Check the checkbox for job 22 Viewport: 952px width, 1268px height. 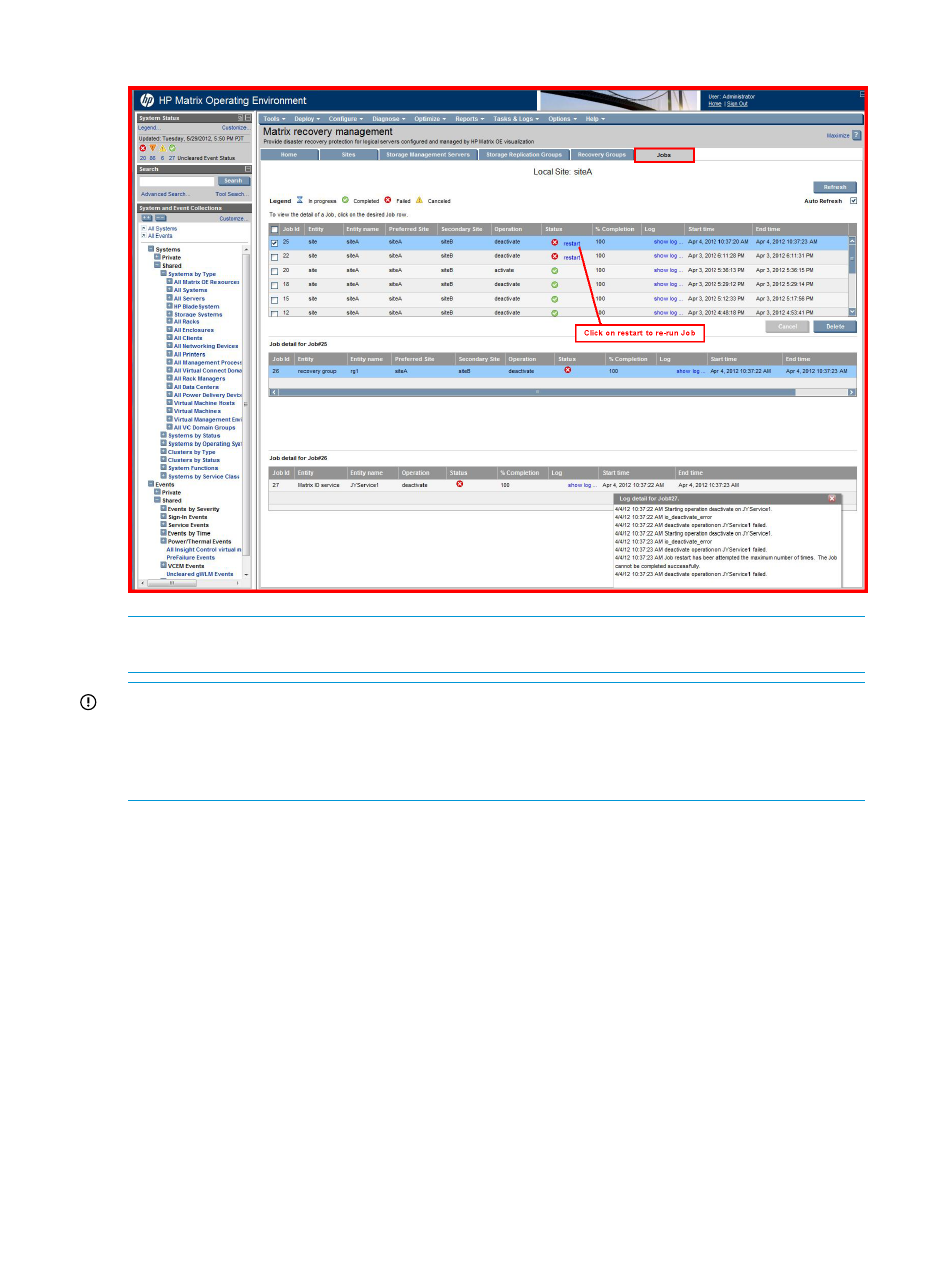(x=275, y=257)
